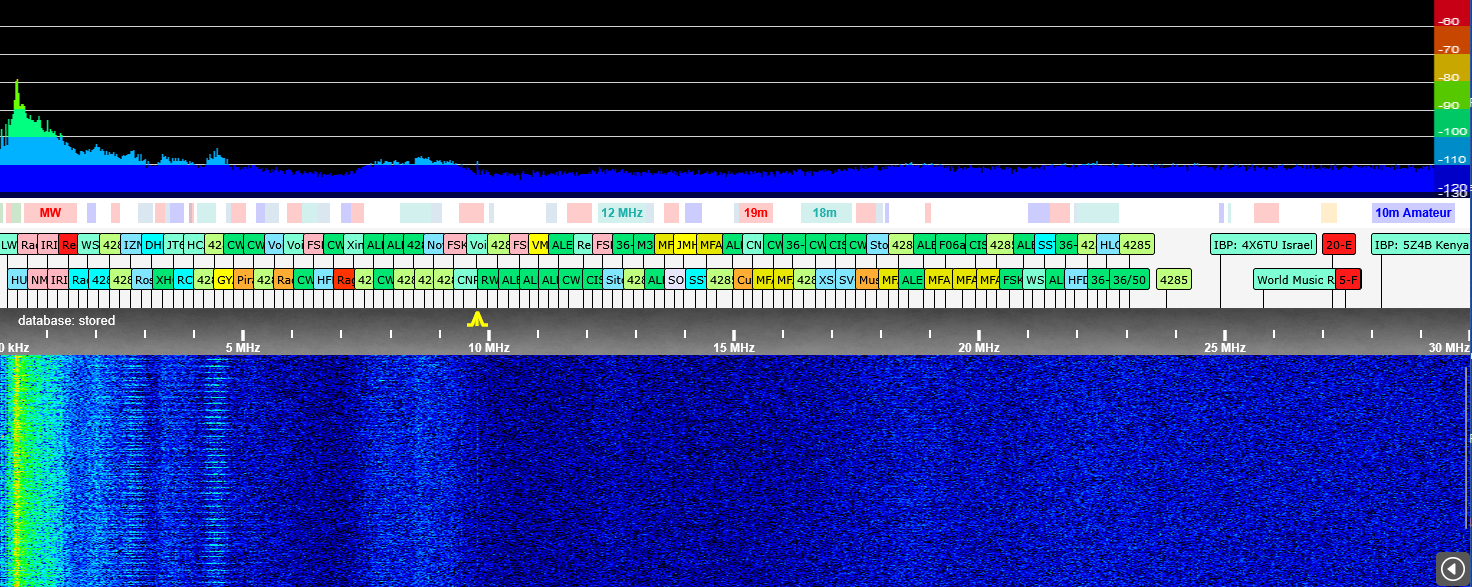Choose the 18m band marker
Viewport: 1472px width, 587px height.
coord(824,213)
